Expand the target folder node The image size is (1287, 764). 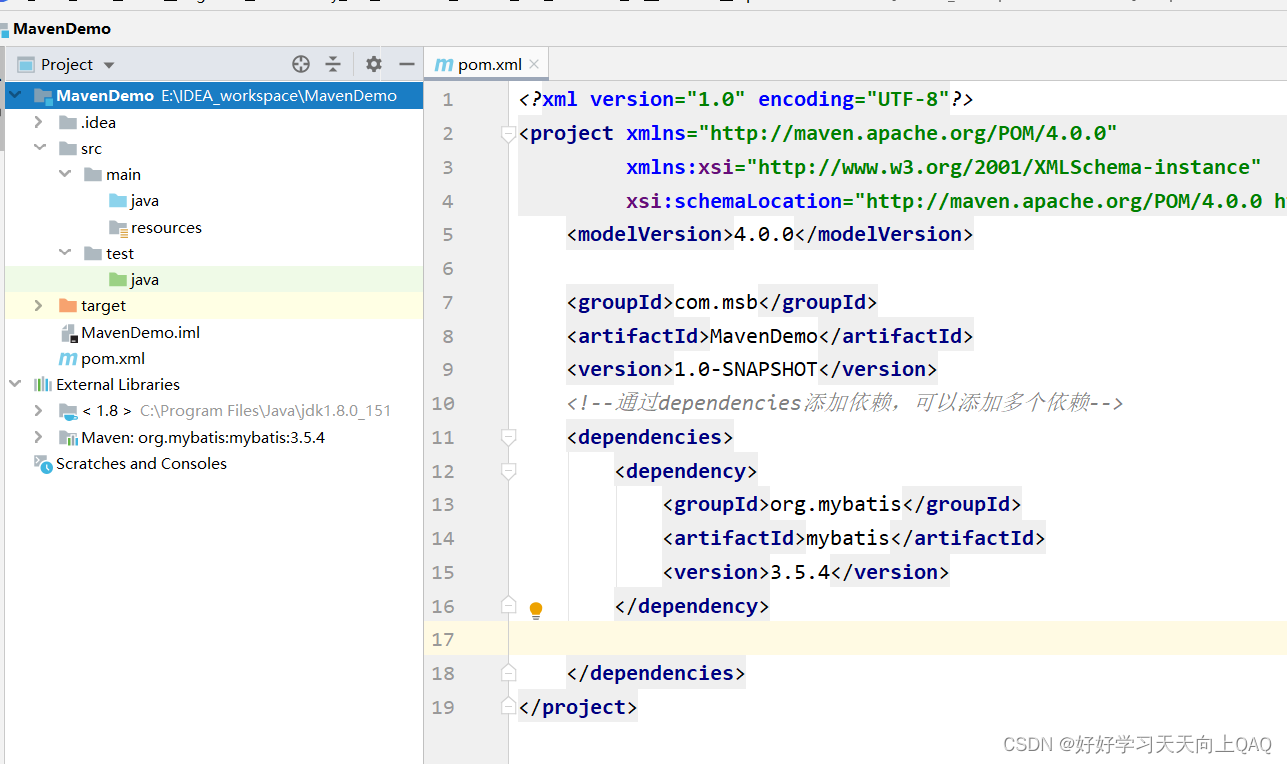(x=39, y=305)
